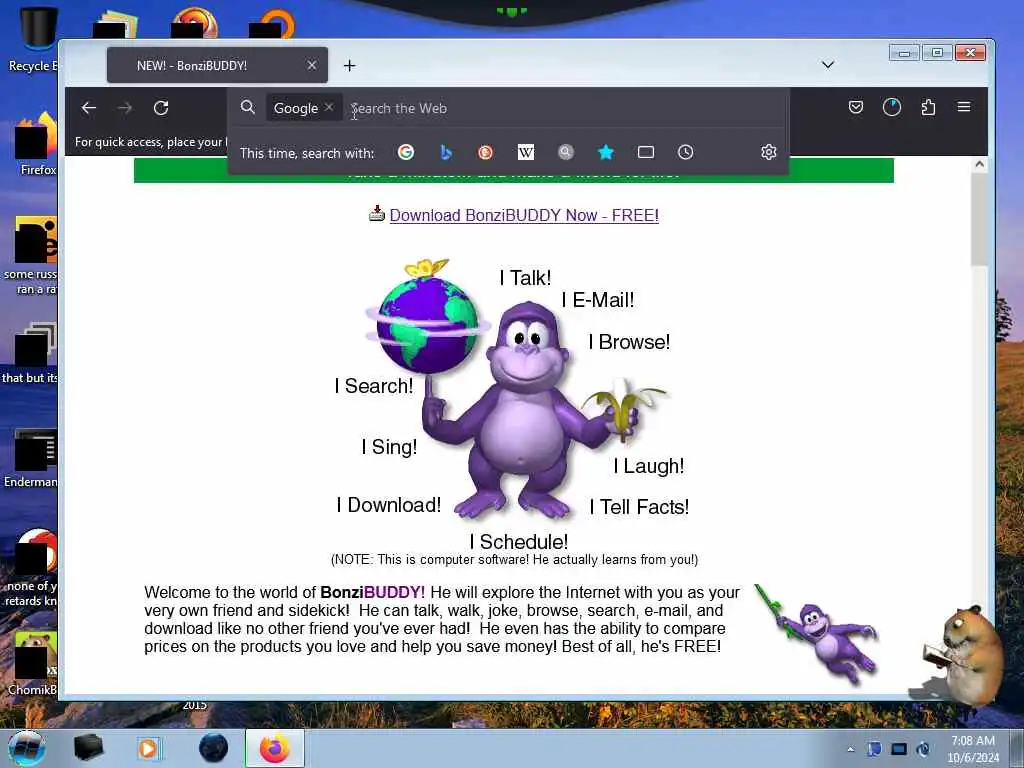1024x768 pixels.
Task: Click the 'I Download!' text
Action: click(389, 505)
